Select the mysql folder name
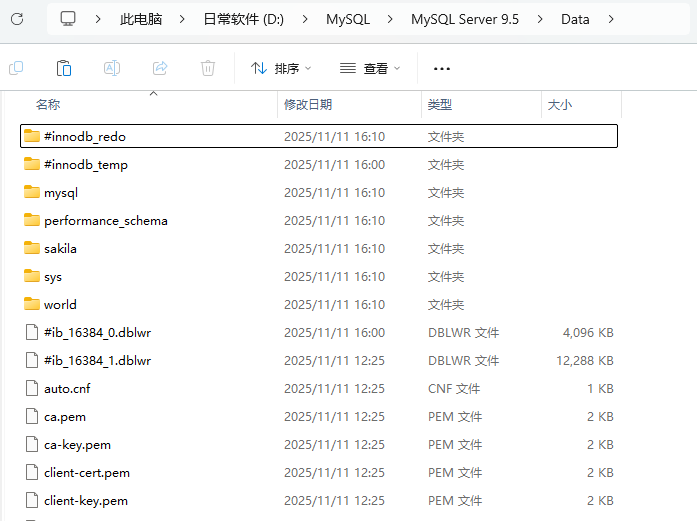 tap(61, 193)
